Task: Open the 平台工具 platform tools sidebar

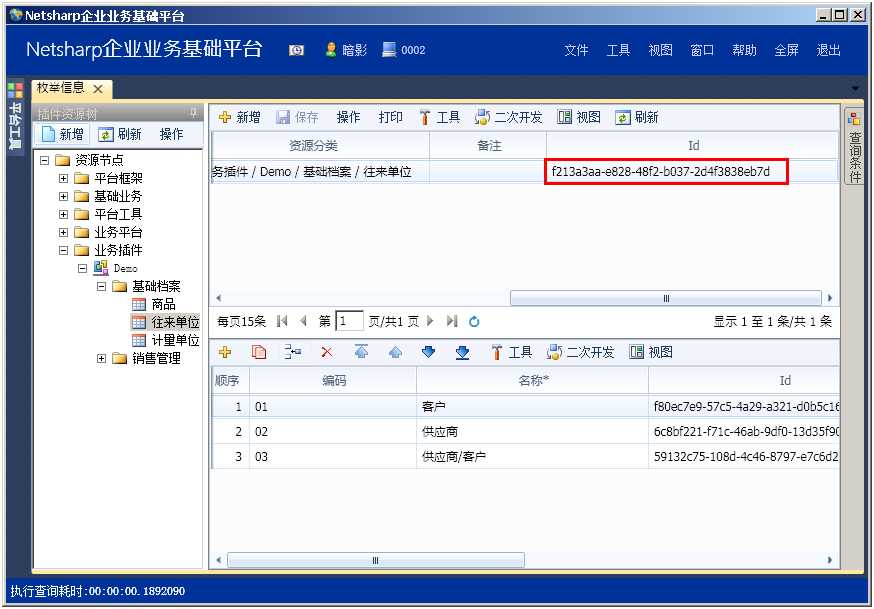Action: (16, 116)
